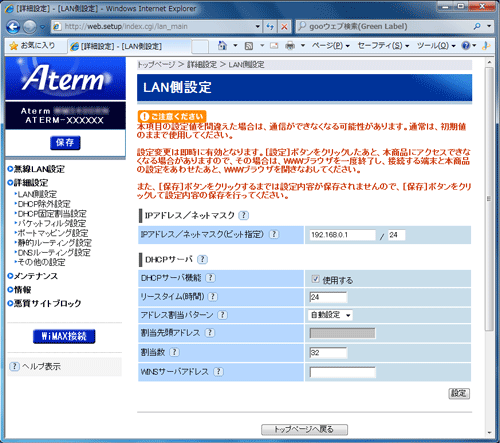Click the page vertical scrollbar
This screenshot has width=500, height=443.
coord(489,199)
